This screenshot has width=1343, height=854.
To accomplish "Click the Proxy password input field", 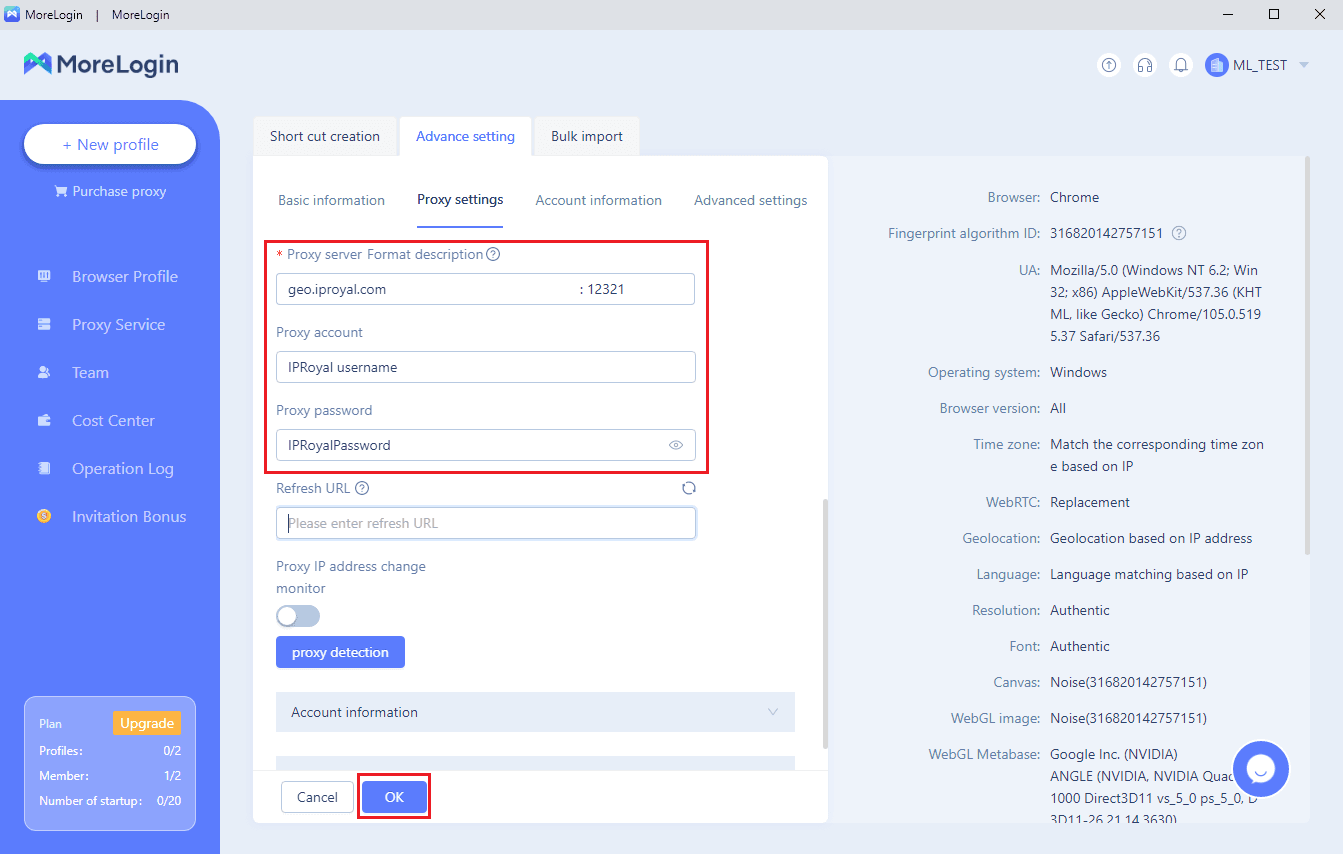I will 485,445.
